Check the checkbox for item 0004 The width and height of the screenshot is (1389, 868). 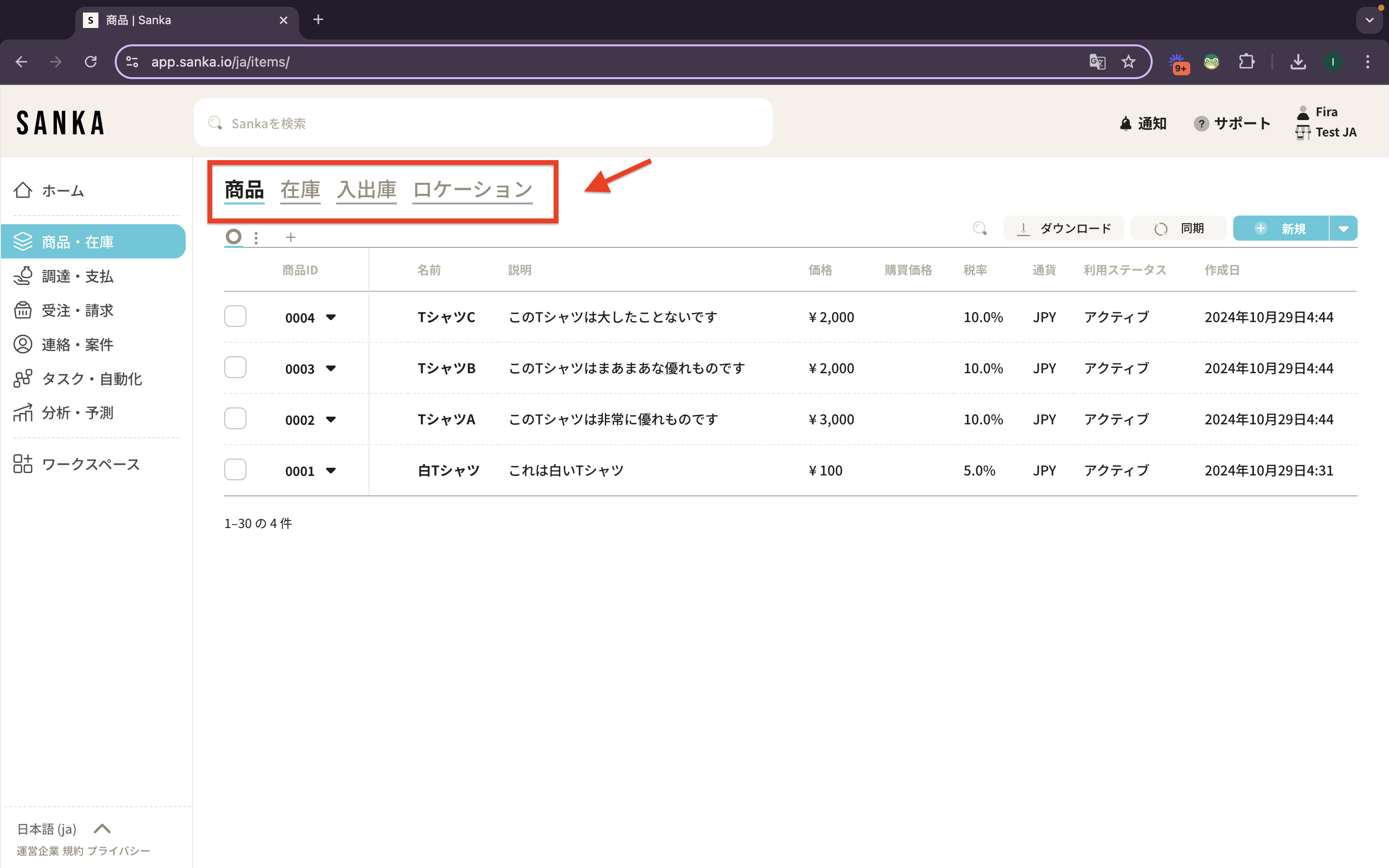235,316
